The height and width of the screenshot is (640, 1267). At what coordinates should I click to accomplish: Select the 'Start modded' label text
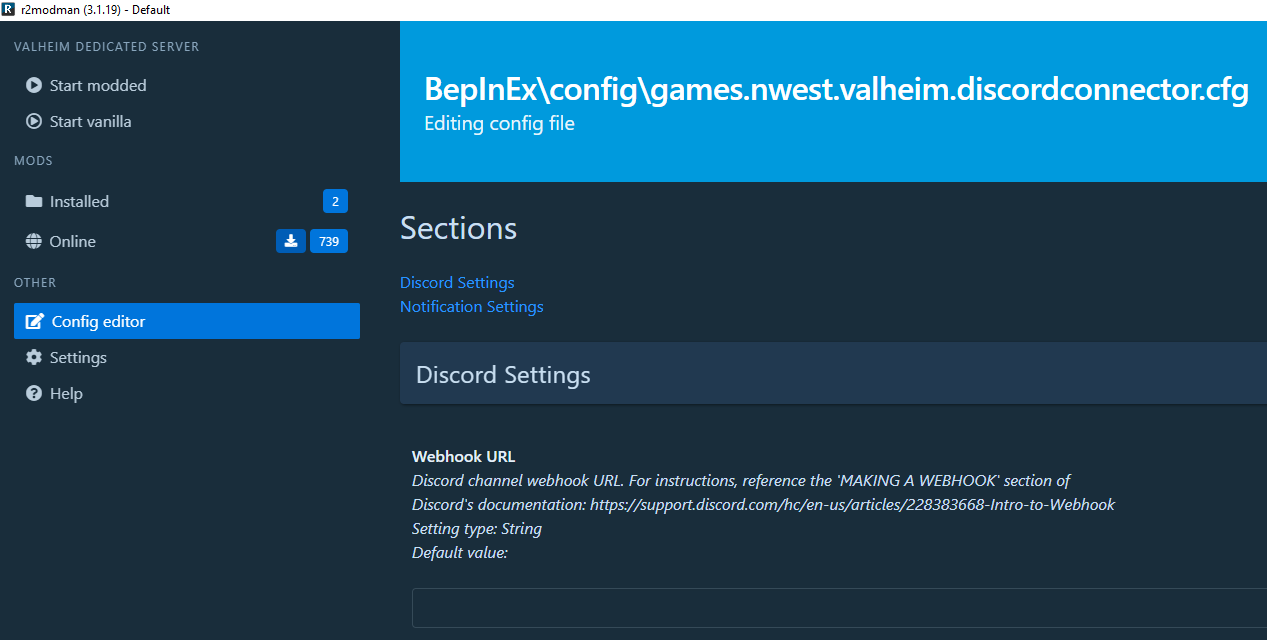98,86
